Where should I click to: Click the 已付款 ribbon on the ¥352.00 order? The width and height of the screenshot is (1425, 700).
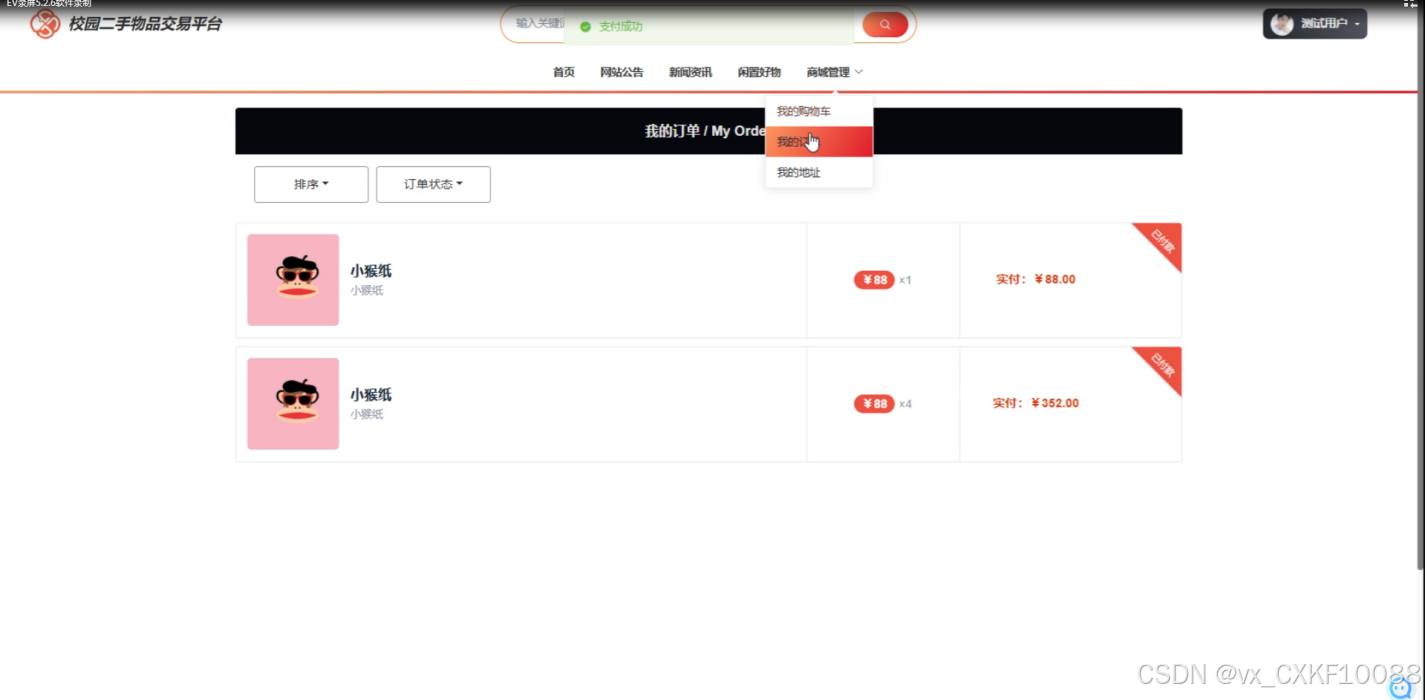(x=1161, y=367)
